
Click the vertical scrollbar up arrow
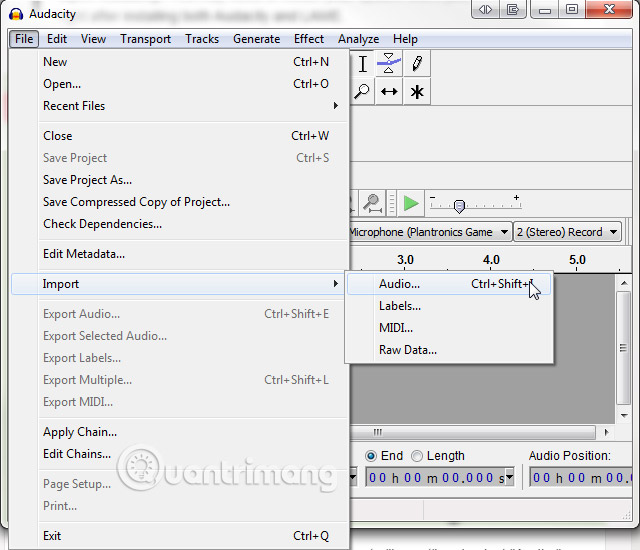click(624, 283)
